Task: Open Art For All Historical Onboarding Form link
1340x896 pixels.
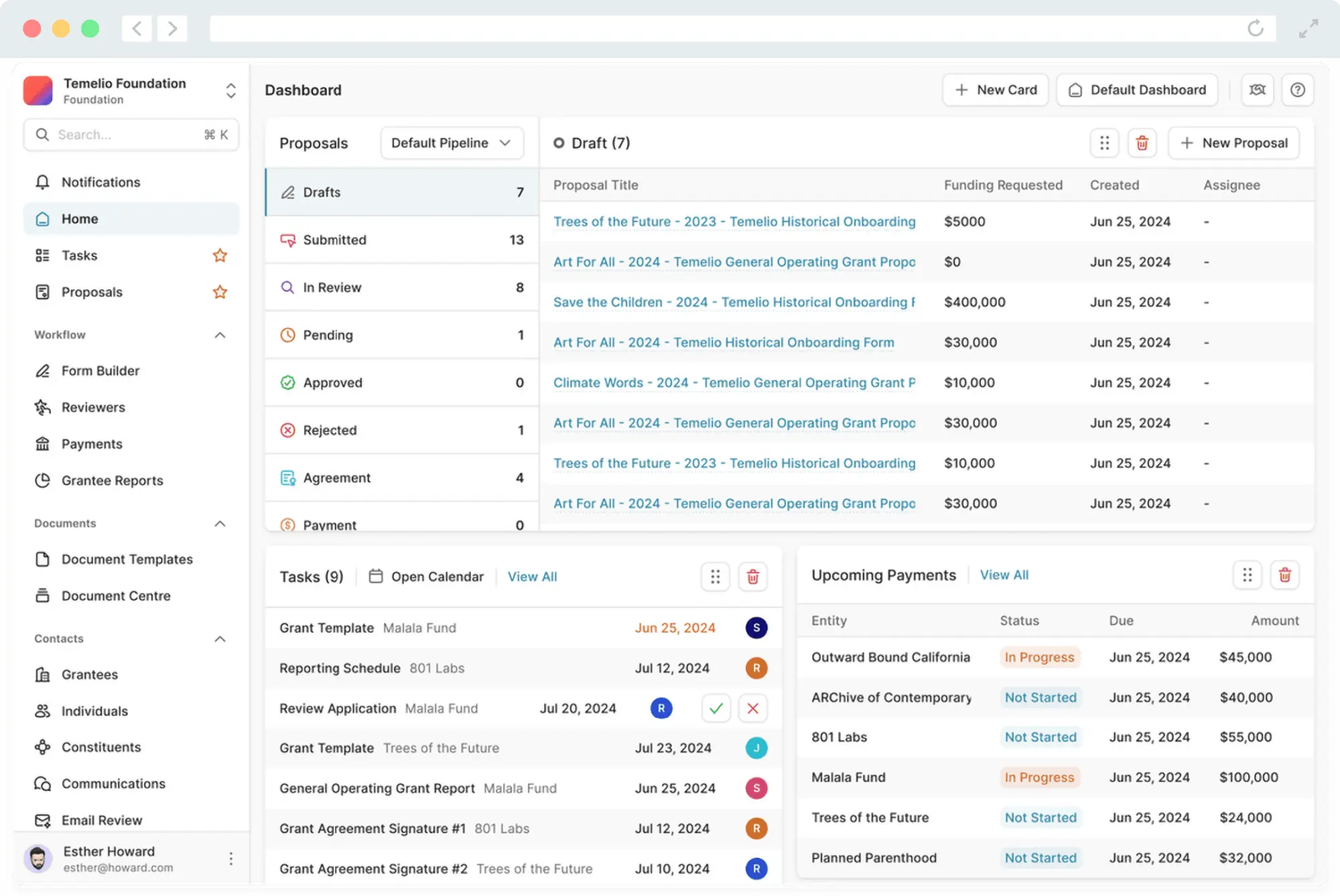Action: (x=724, y=342)
